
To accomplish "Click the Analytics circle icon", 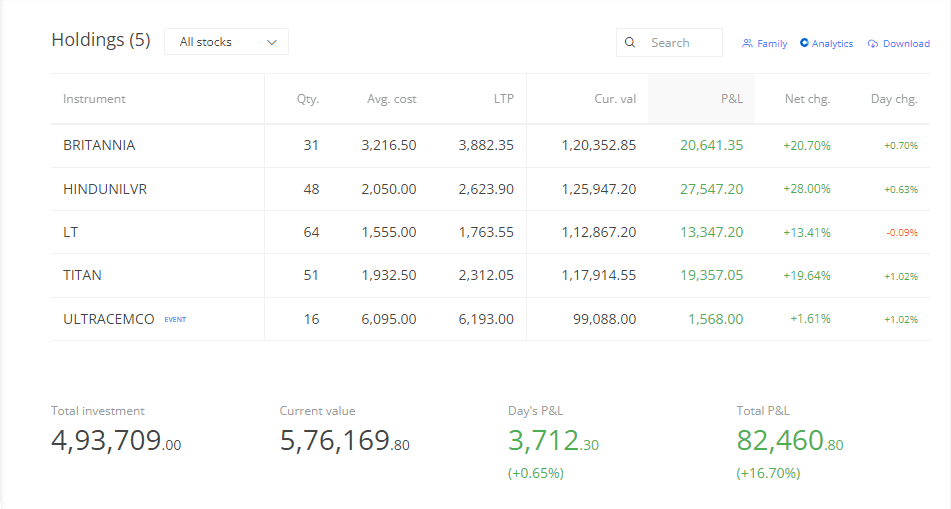I will click(804, 42).
